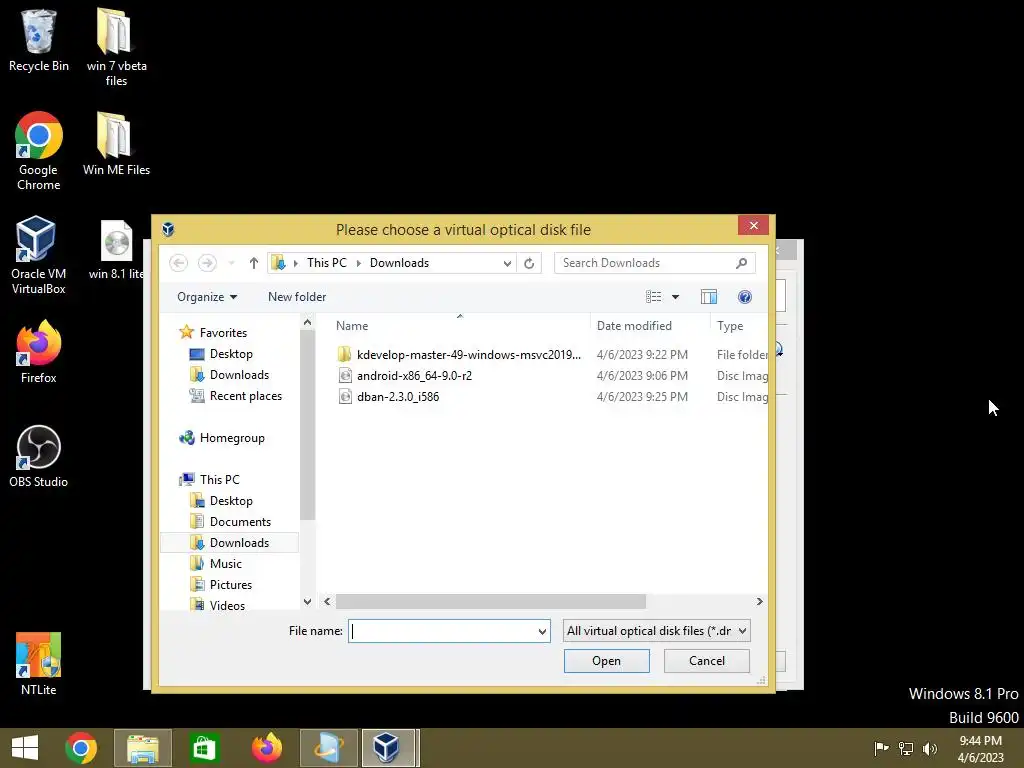Go forward using the dialog's forward arrow

point(207,263)
